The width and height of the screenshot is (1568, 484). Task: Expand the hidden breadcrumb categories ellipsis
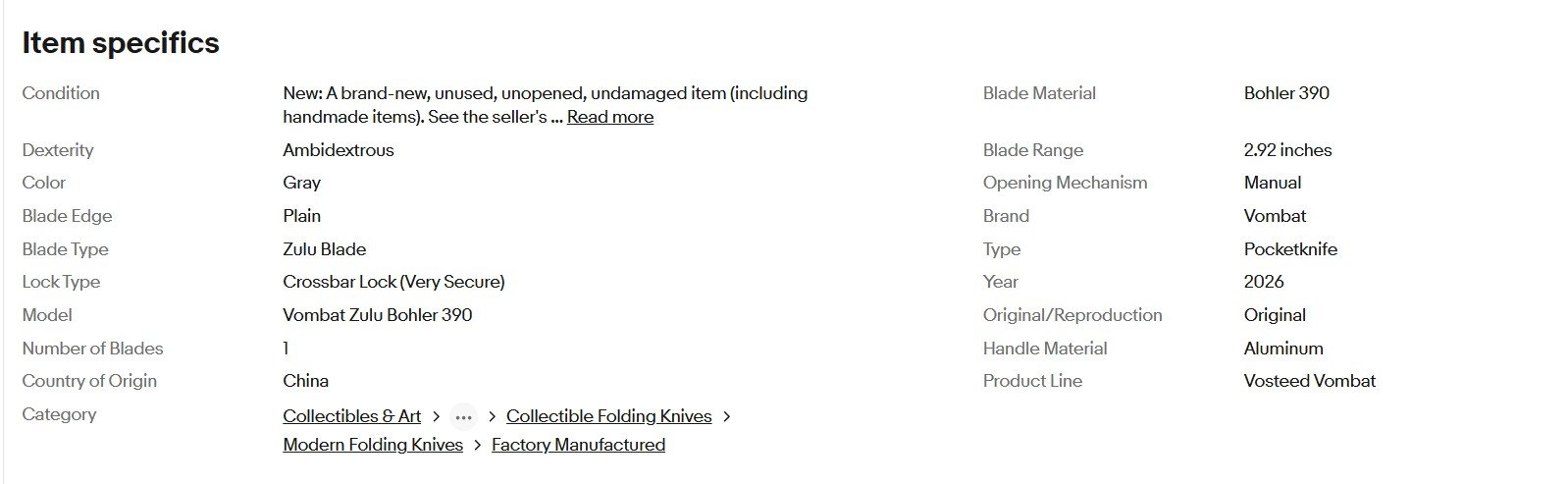click(463, 417)
